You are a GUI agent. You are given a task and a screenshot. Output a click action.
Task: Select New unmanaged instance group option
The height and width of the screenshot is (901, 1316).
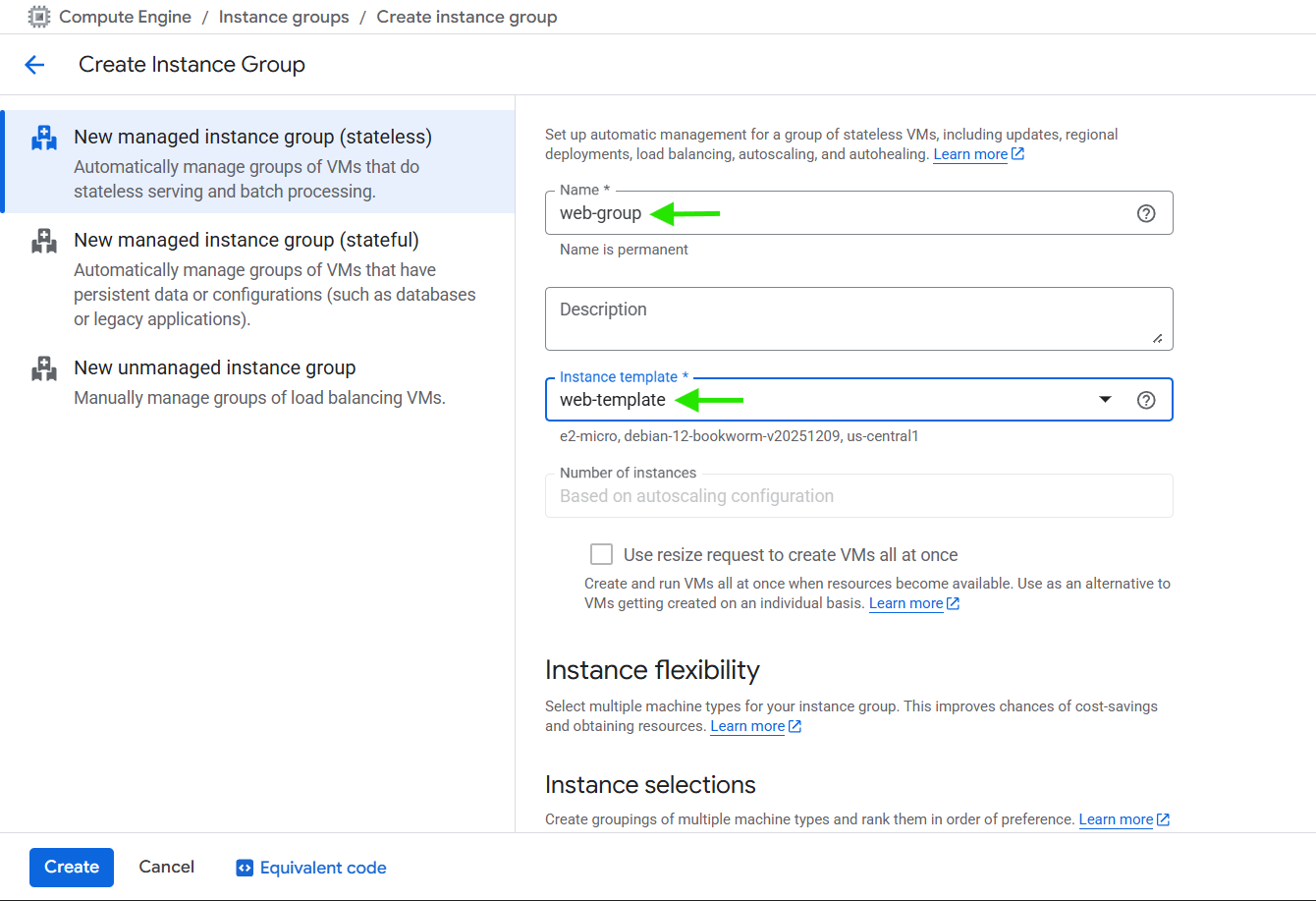click(x=214, y=368)
